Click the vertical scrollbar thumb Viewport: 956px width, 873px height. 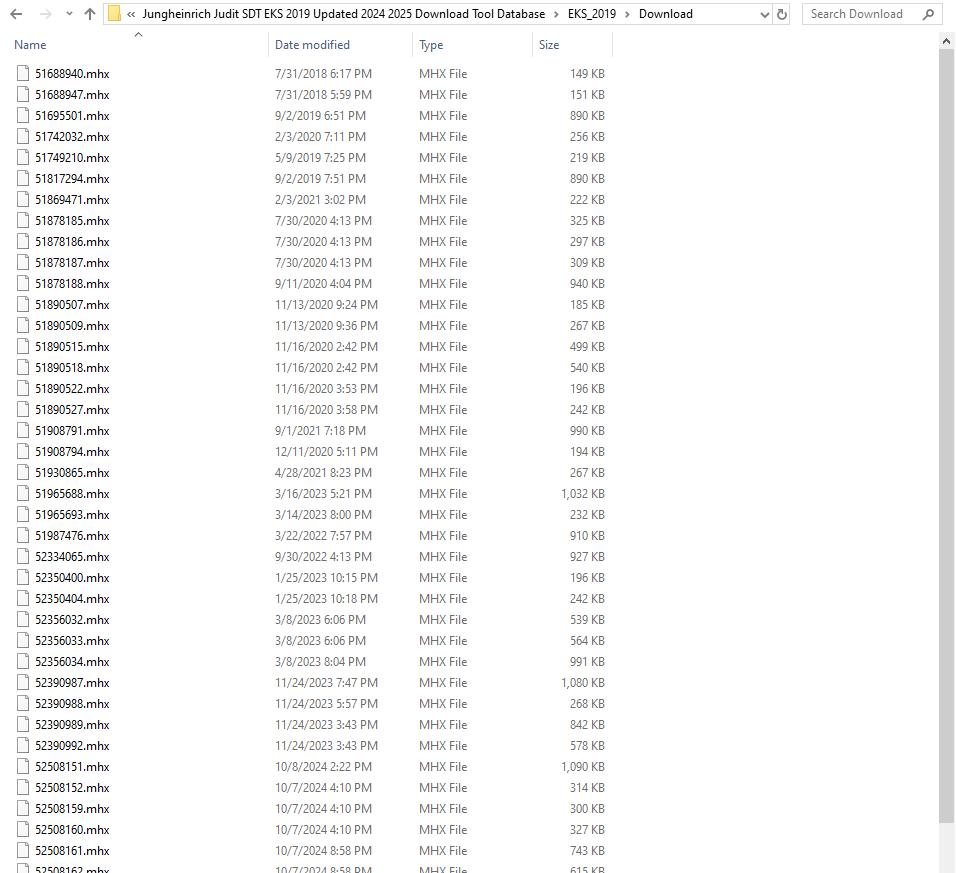coord(946,436)
